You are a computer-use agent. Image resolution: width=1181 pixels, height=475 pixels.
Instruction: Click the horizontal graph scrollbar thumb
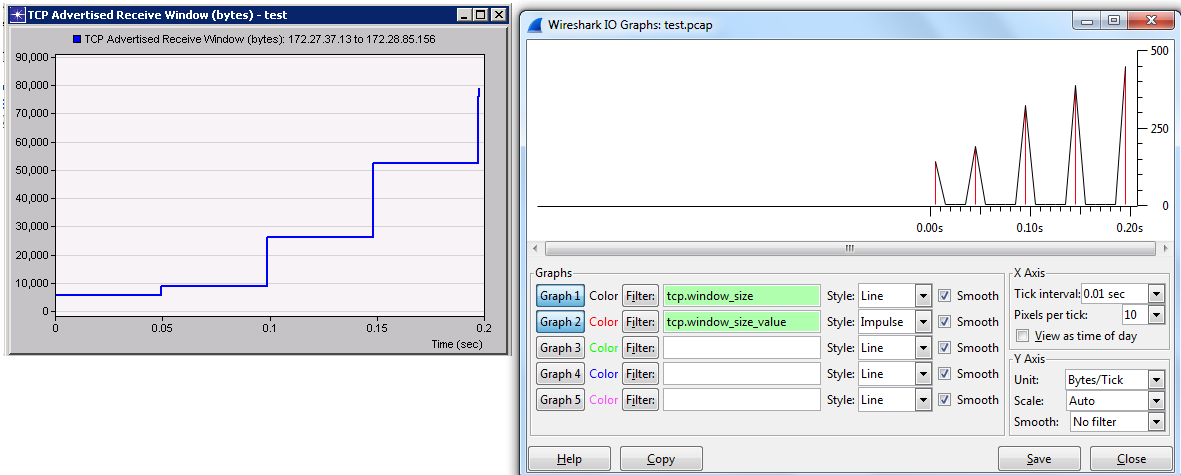click(x=849, y=248)
